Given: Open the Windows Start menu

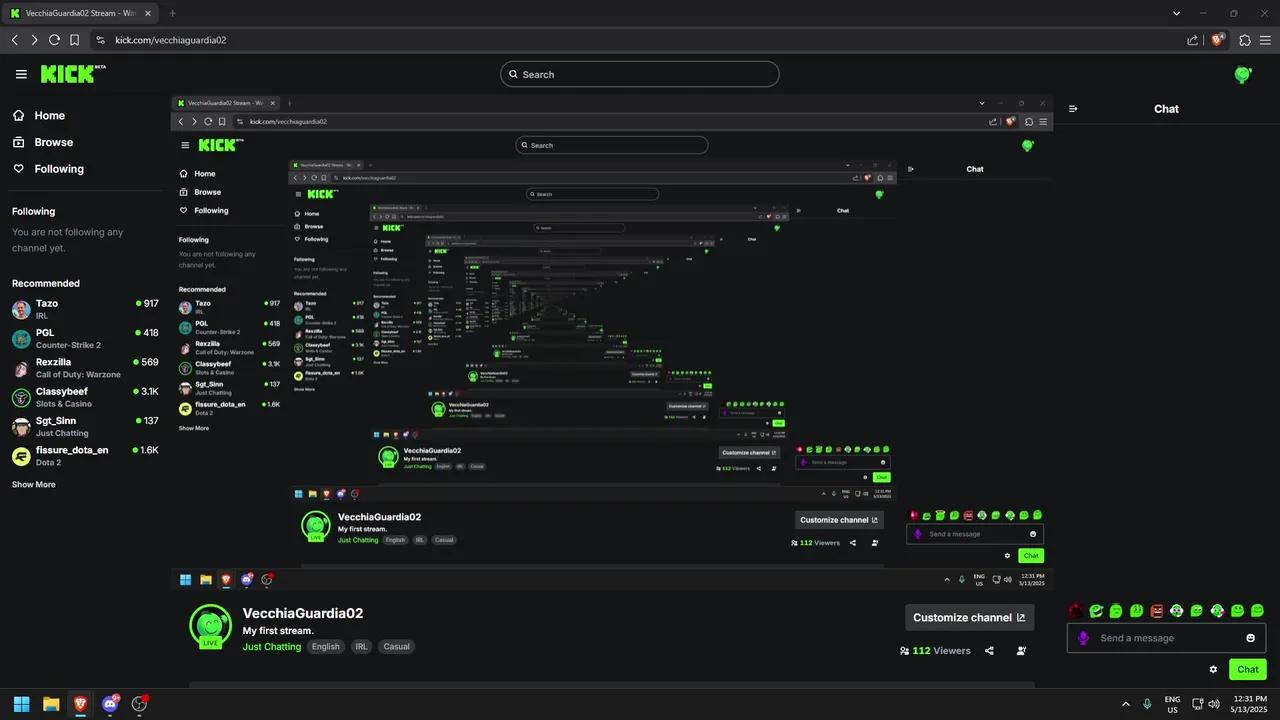Looking at the screenshot, I should 21,704.
